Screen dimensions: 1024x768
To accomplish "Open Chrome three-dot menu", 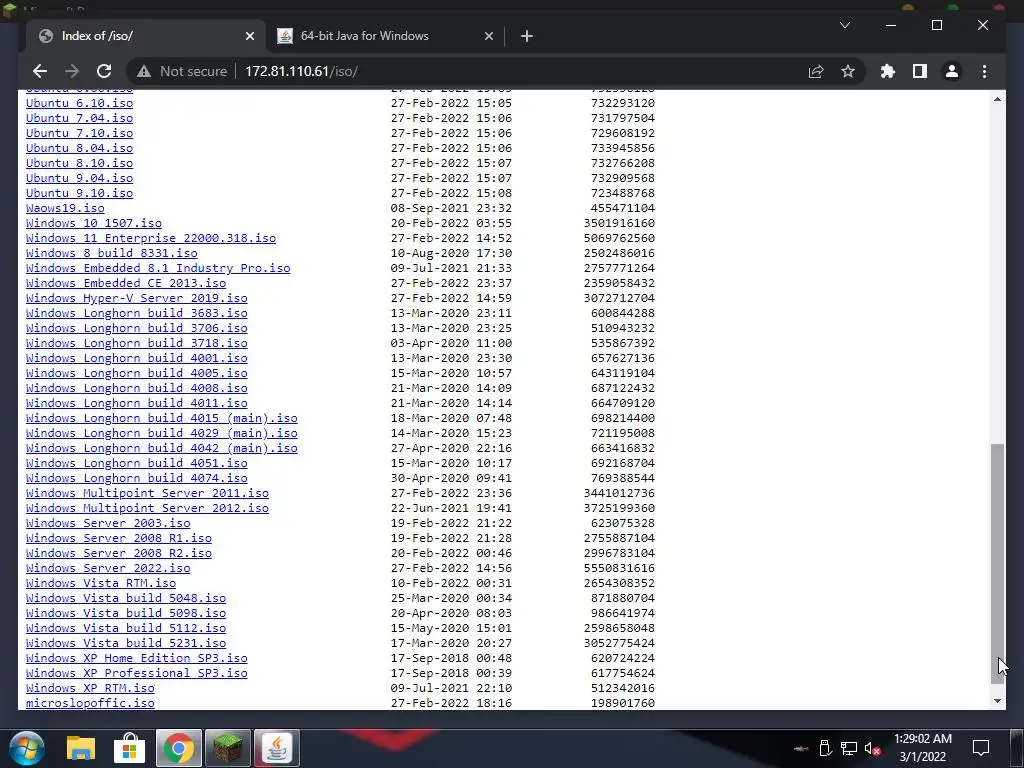I will coord(984,71).
